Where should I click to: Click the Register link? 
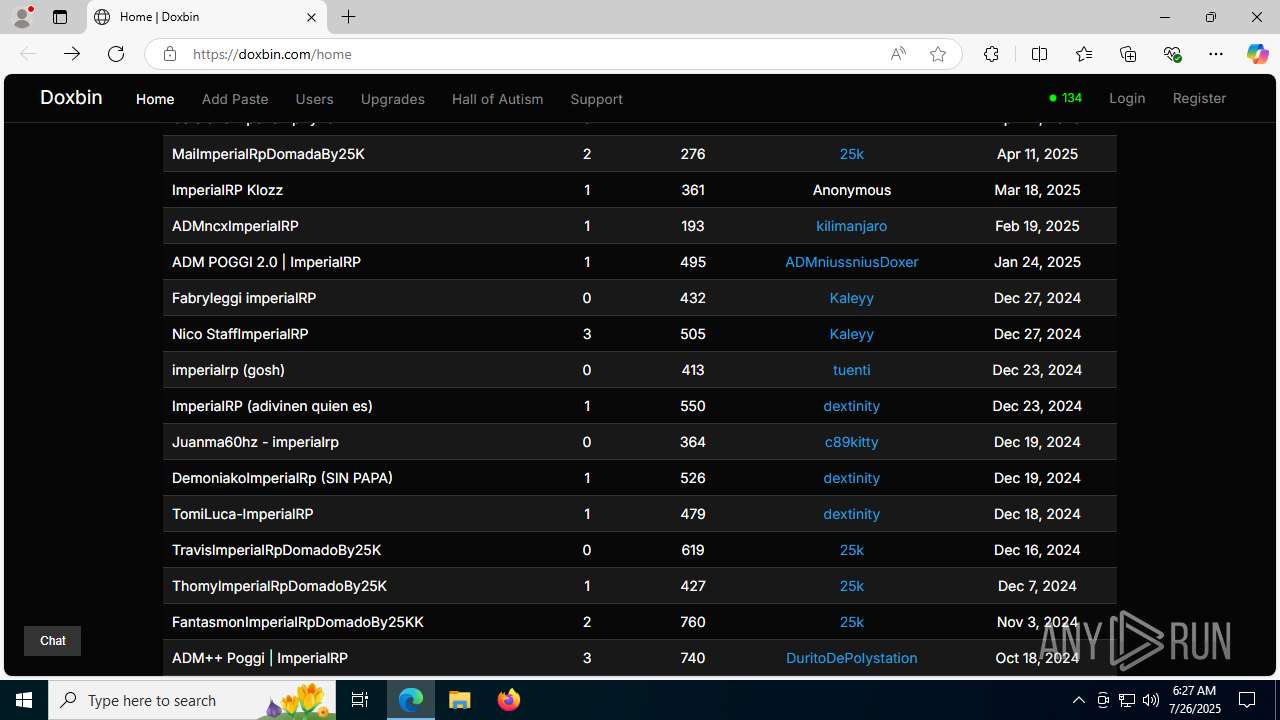pos(1199,98)
